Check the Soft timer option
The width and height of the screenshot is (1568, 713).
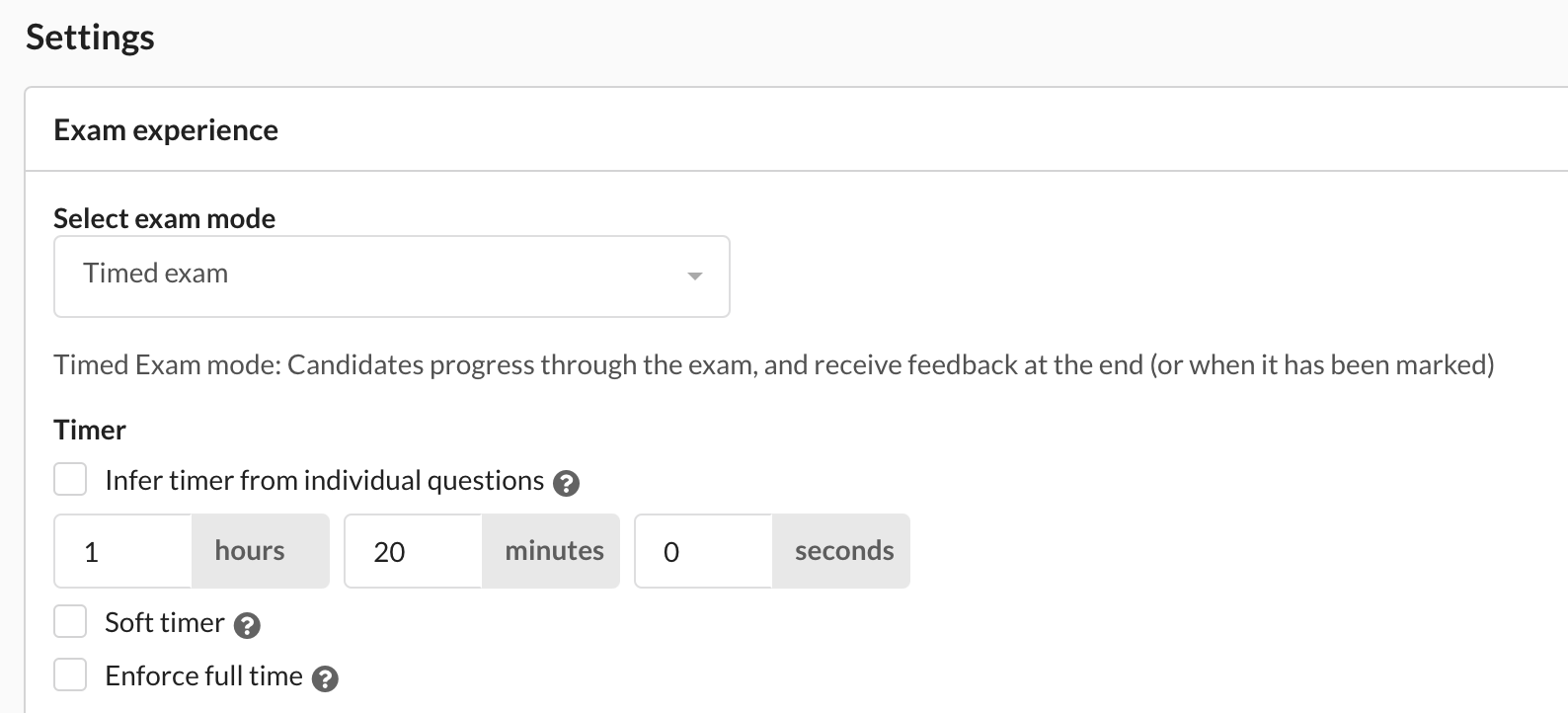point(69,621)
